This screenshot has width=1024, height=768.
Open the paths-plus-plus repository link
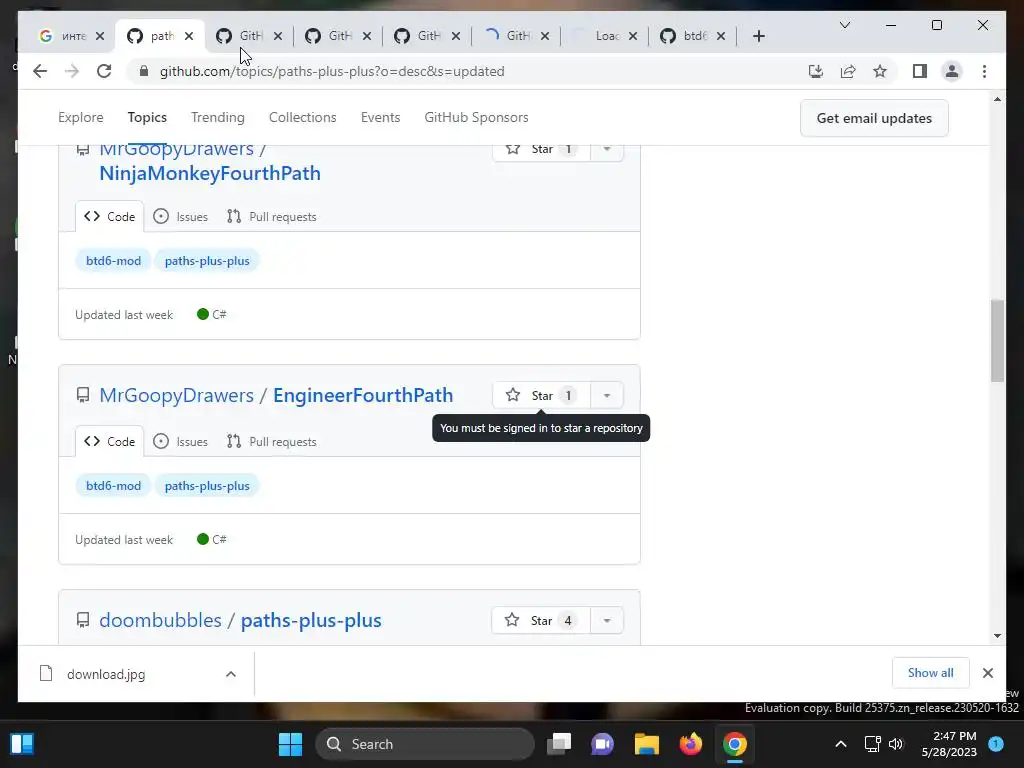click(311, 620)
